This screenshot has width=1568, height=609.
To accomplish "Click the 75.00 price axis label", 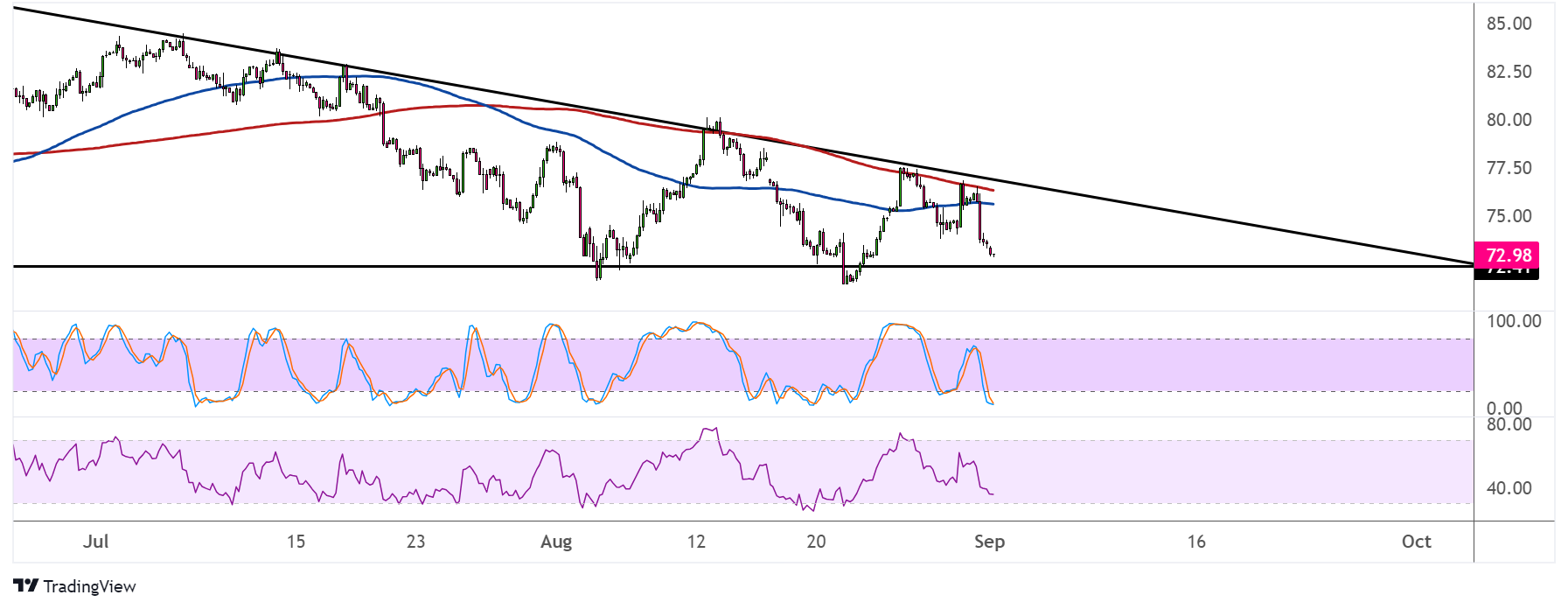I will point(1509,216).
